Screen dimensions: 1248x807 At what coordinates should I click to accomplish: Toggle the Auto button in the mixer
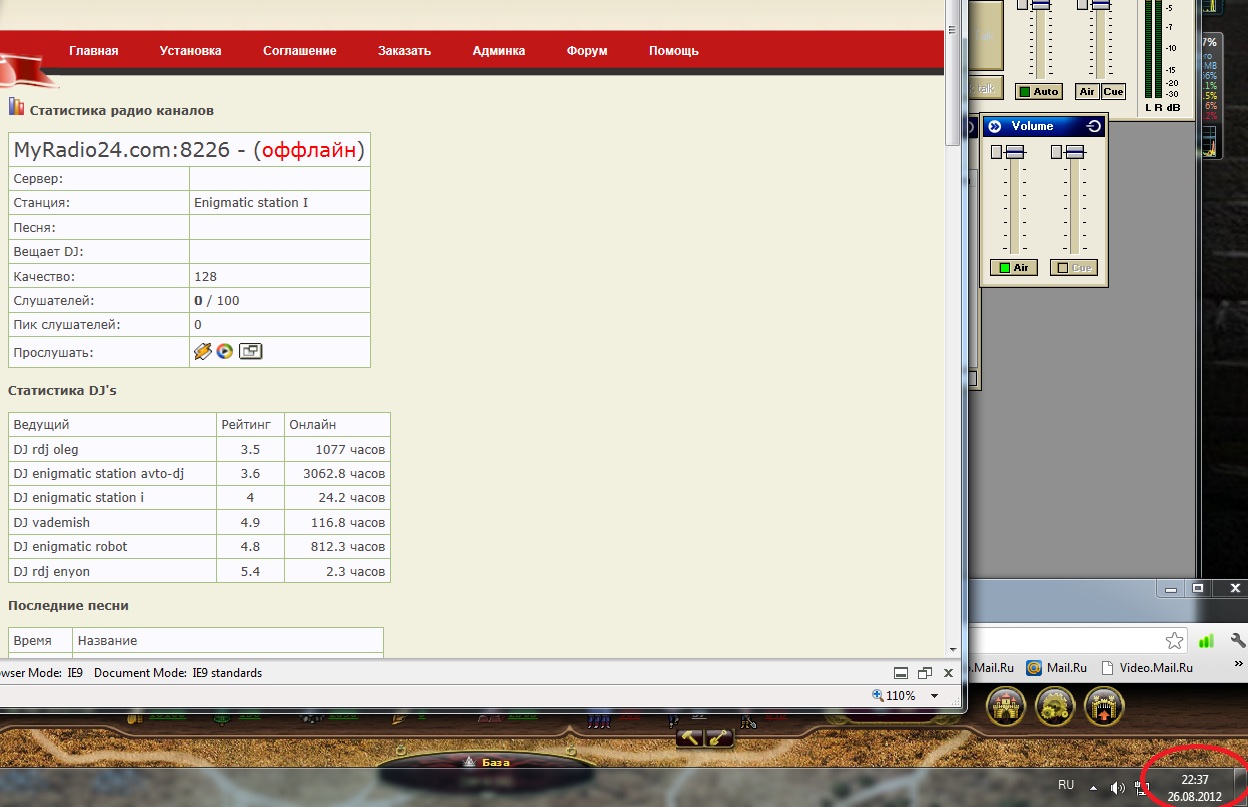[x=1038, y=91]
